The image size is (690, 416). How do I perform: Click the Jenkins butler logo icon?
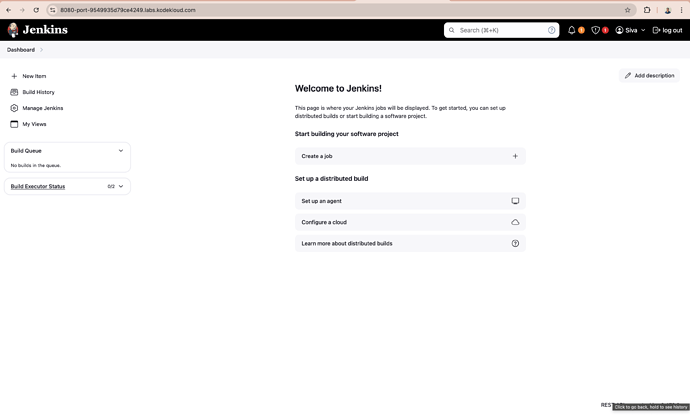[13, 30]
